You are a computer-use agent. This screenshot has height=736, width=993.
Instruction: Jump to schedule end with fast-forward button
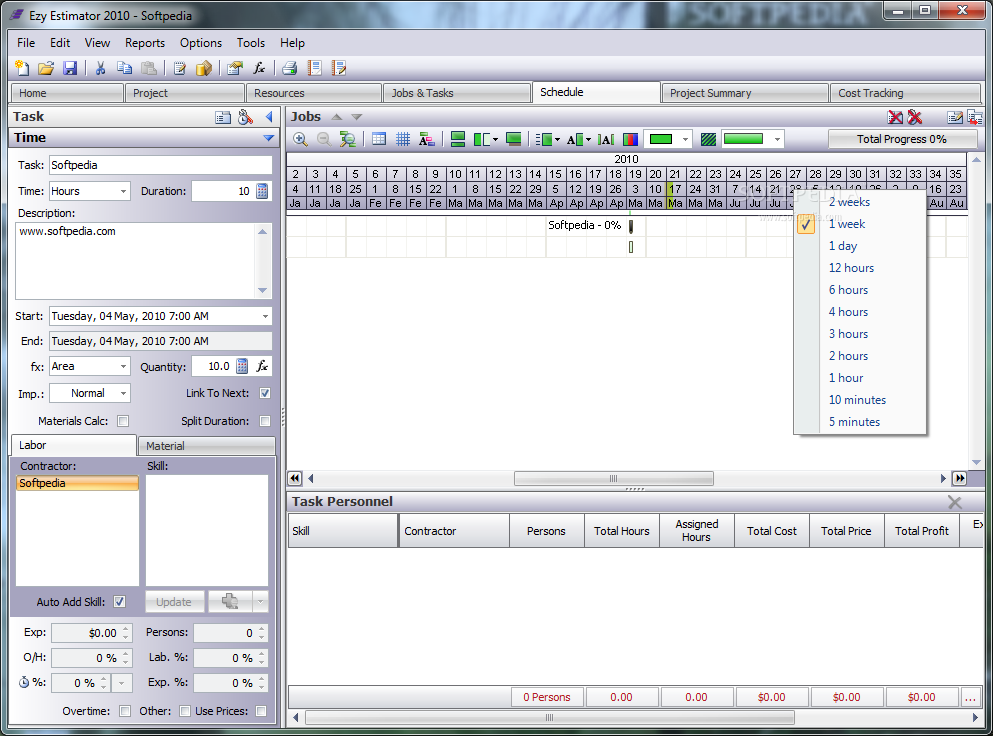pyautogui.click(x=959, y=478)
